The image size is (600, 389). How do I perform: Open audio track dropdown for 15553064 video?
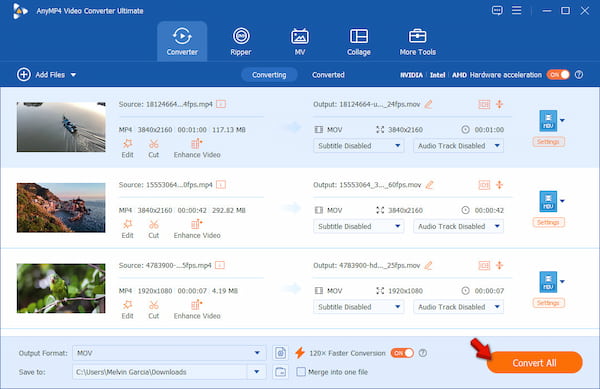[x=458, y=226]
